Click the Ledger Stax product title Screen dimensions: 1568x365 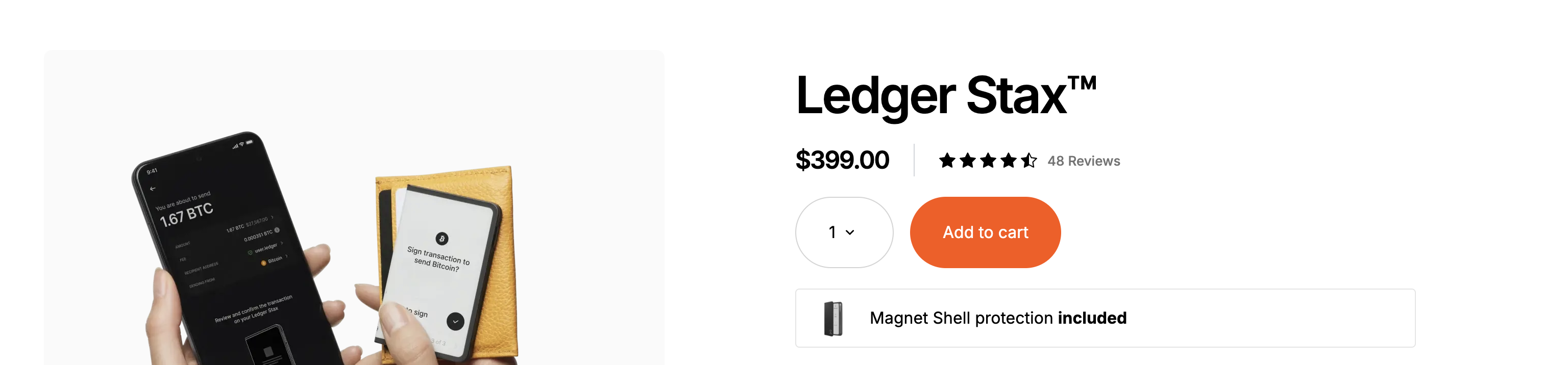[945, 95]
